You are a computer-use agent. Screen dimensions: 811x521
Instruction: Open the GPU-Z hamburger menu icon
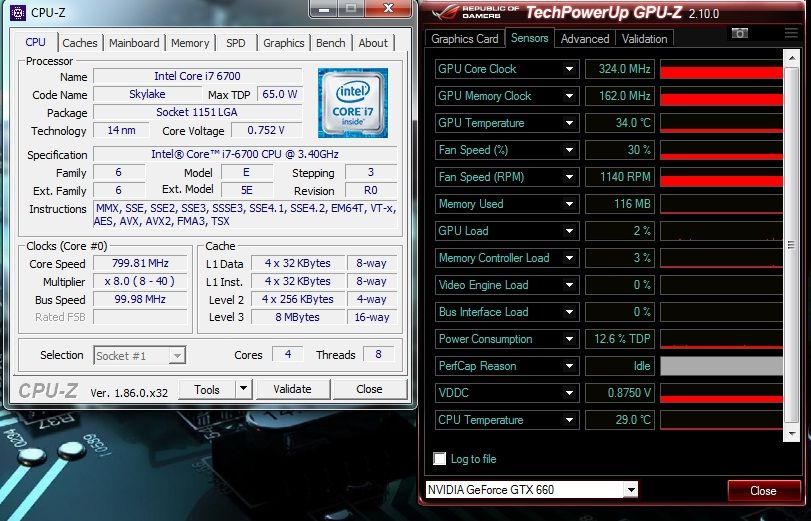click(791, 33)
